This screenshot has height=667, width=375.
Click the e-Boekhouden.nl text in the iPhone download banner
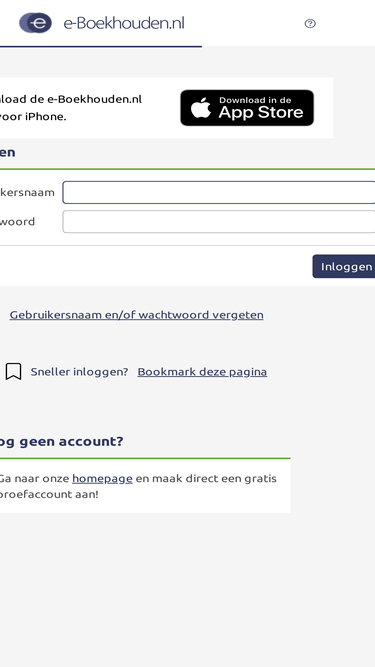coord(94,99)
